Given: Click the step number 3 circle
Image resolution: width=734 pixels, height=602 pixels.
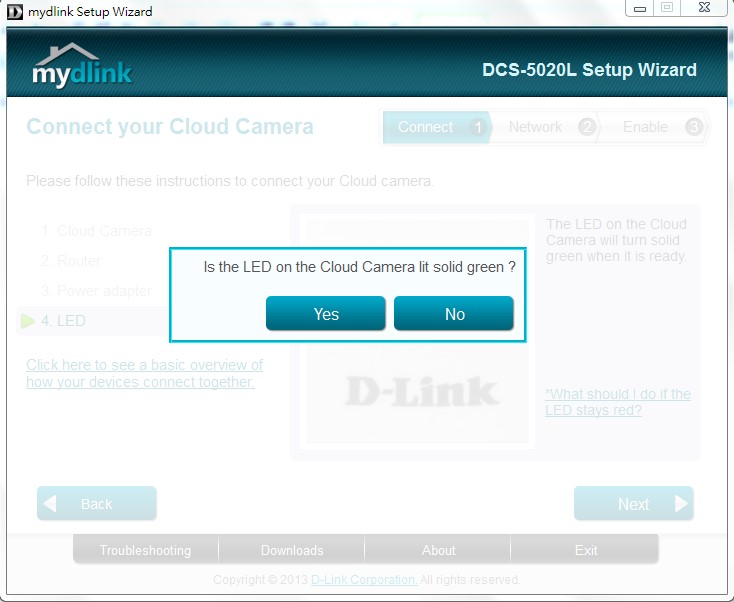Looking at the screenshot, I should click(x=694, y=127).
